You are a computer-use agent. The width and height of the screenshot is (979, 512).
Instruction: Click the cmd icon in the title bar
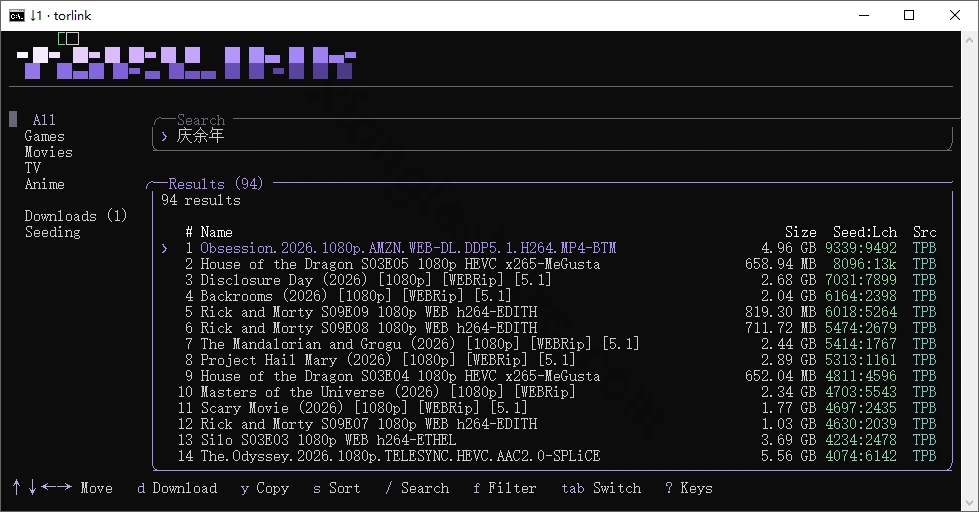coord(17,16)
